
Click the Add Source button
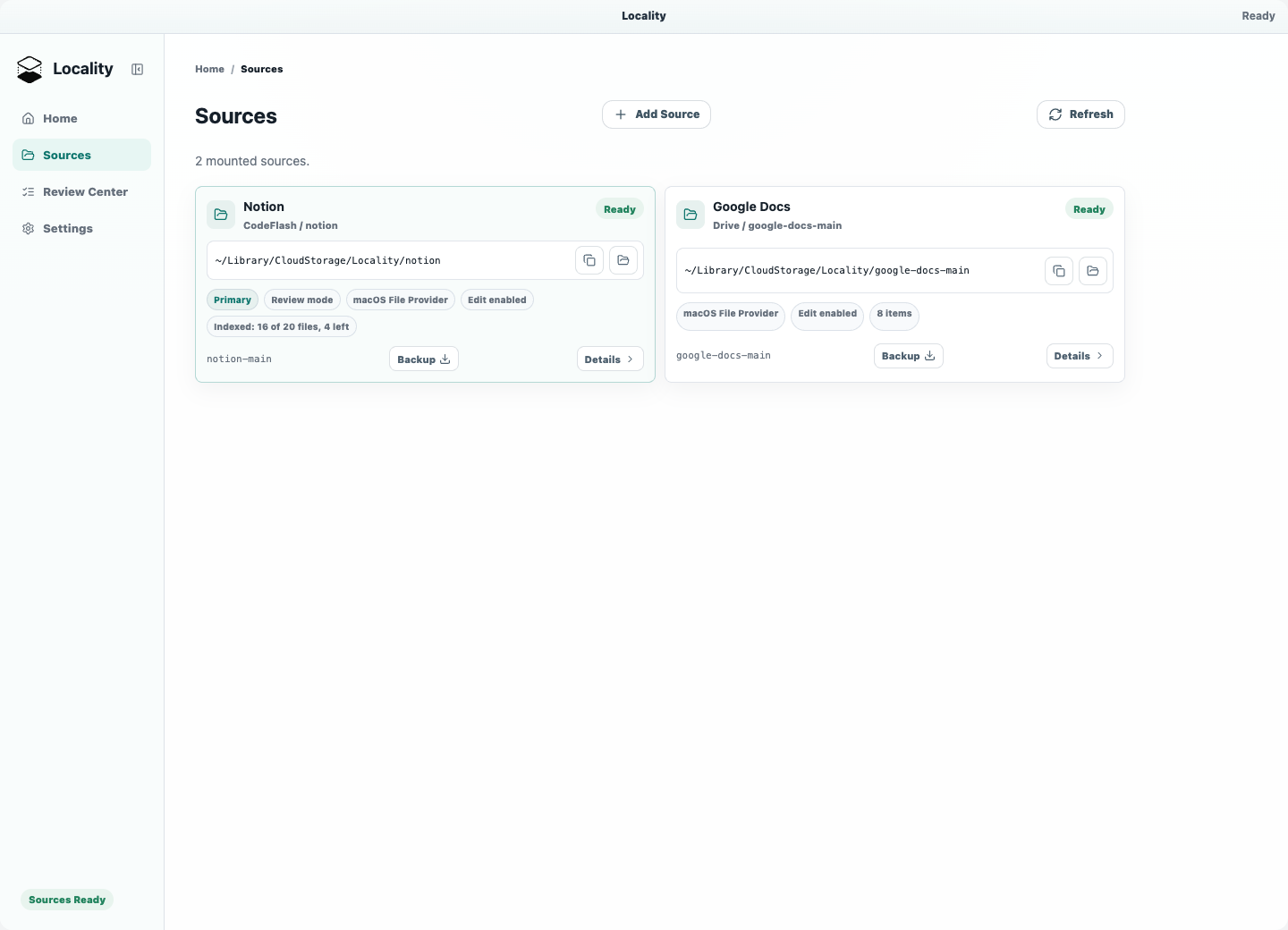coord(657,114)
